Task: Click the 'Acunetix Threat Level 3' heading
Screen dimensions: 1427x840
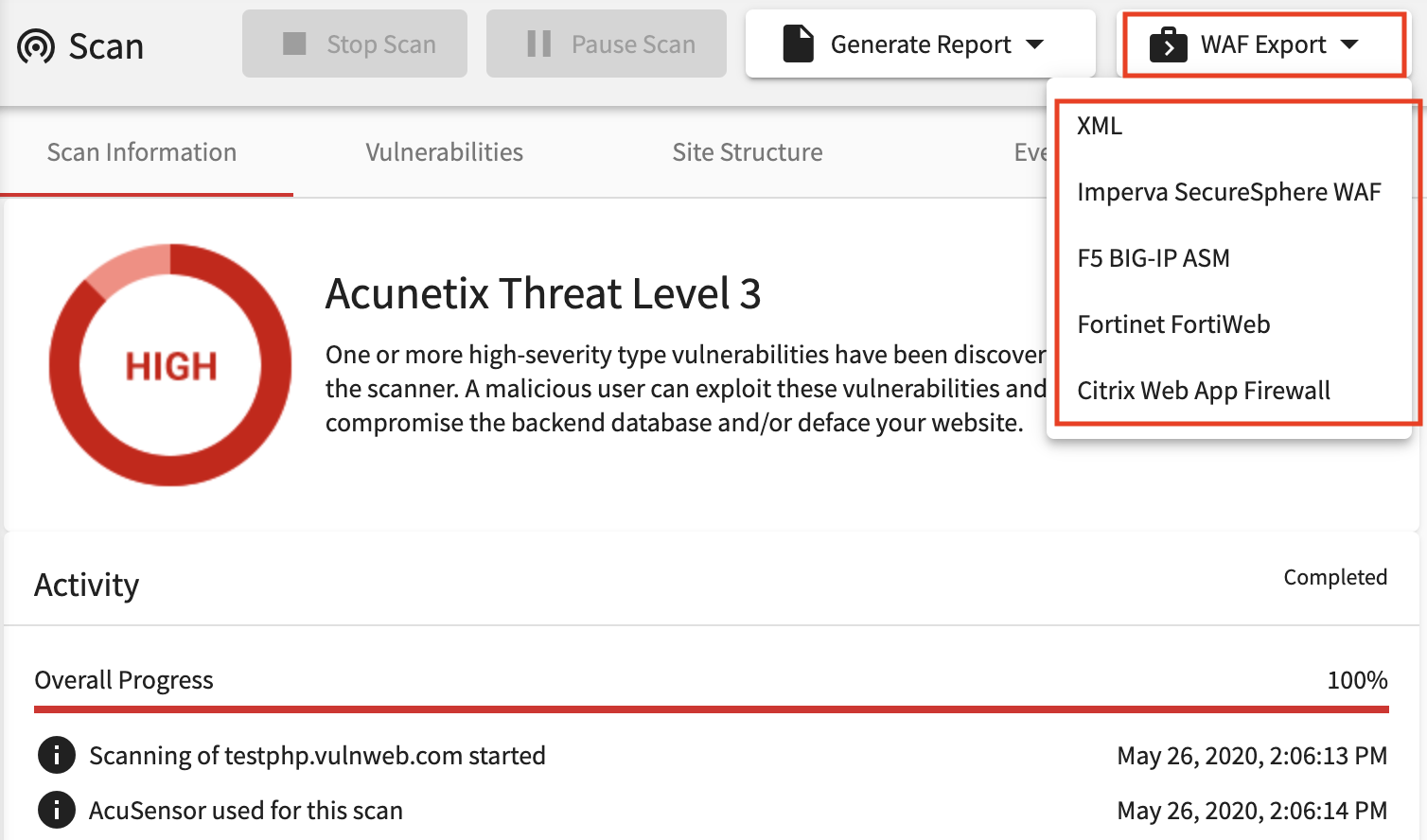Action: [543, 293]
